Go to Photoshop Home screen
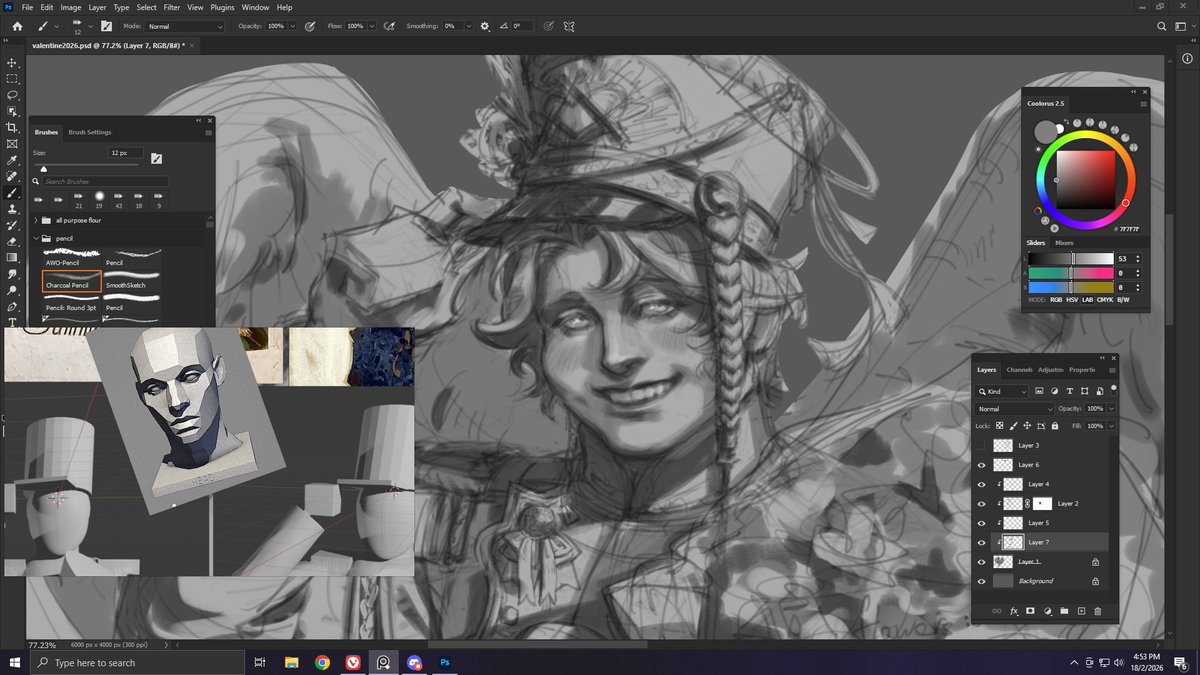The width and height of the screenshot is (1200, 675). 17,26
